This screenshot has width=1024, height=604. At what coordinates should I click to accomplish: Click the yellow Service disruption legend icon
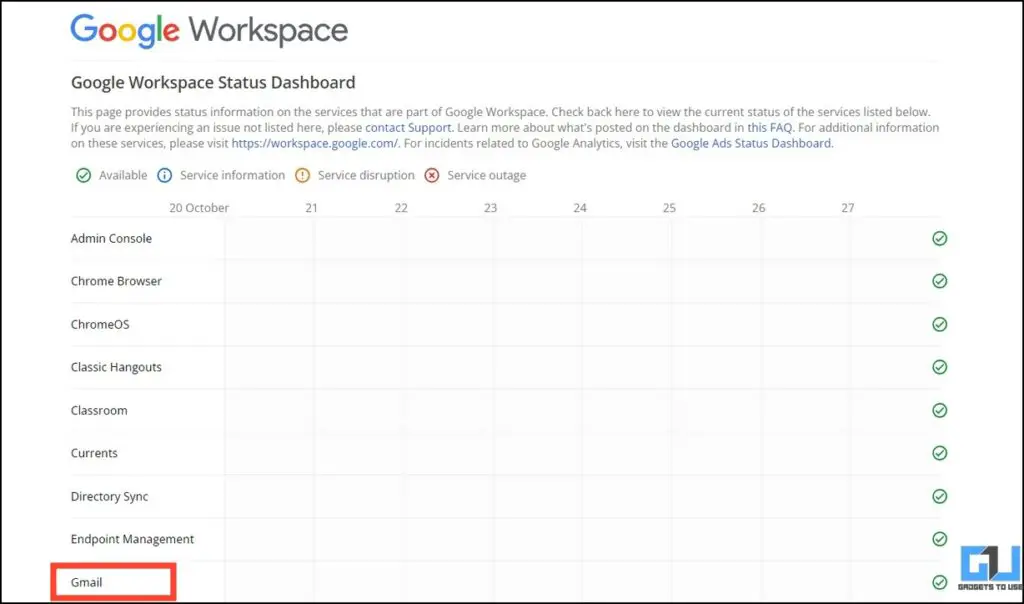coord(301,175)
